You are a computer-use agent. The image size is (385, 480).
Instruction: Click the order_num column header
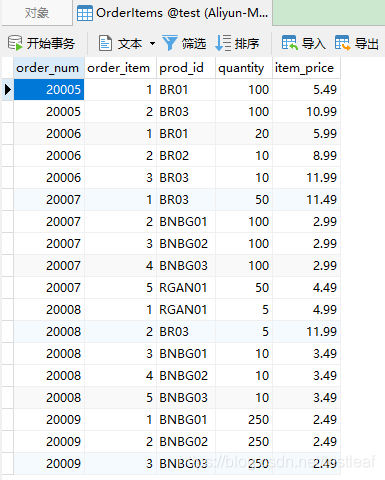48,68
